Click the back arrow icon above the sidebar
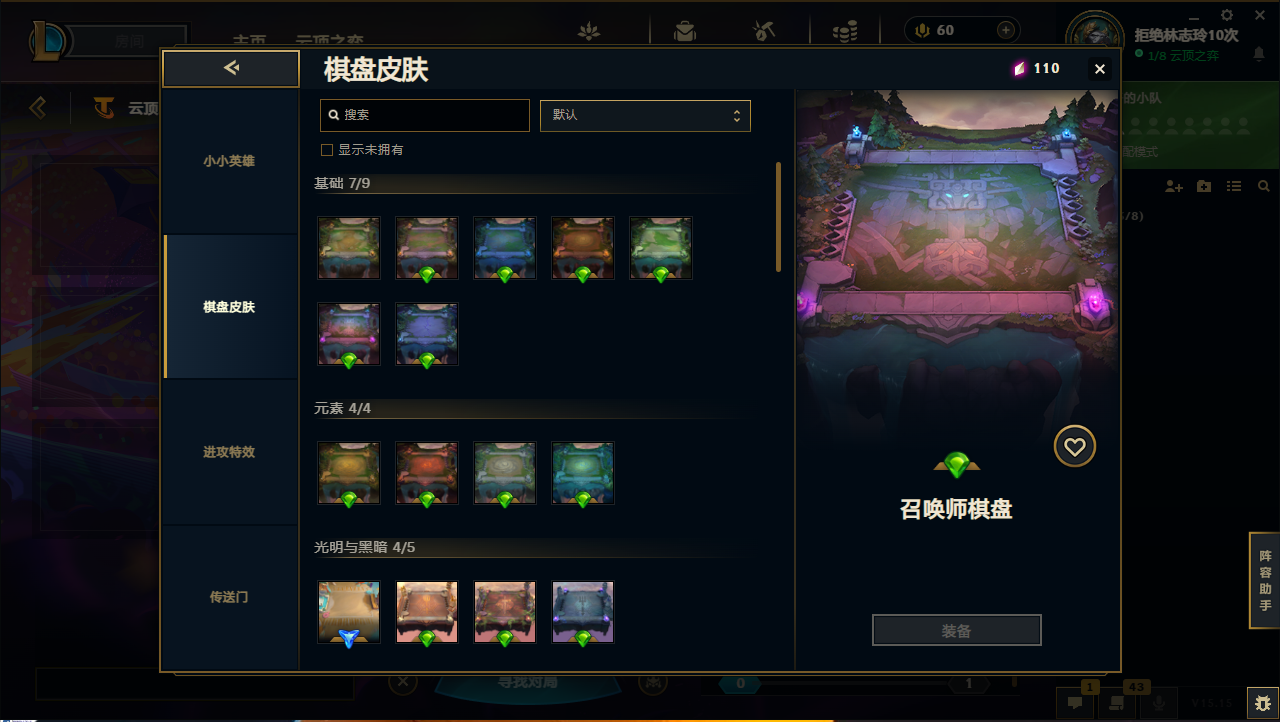The width and height of the screenshot is (1280, 722). 231,68
